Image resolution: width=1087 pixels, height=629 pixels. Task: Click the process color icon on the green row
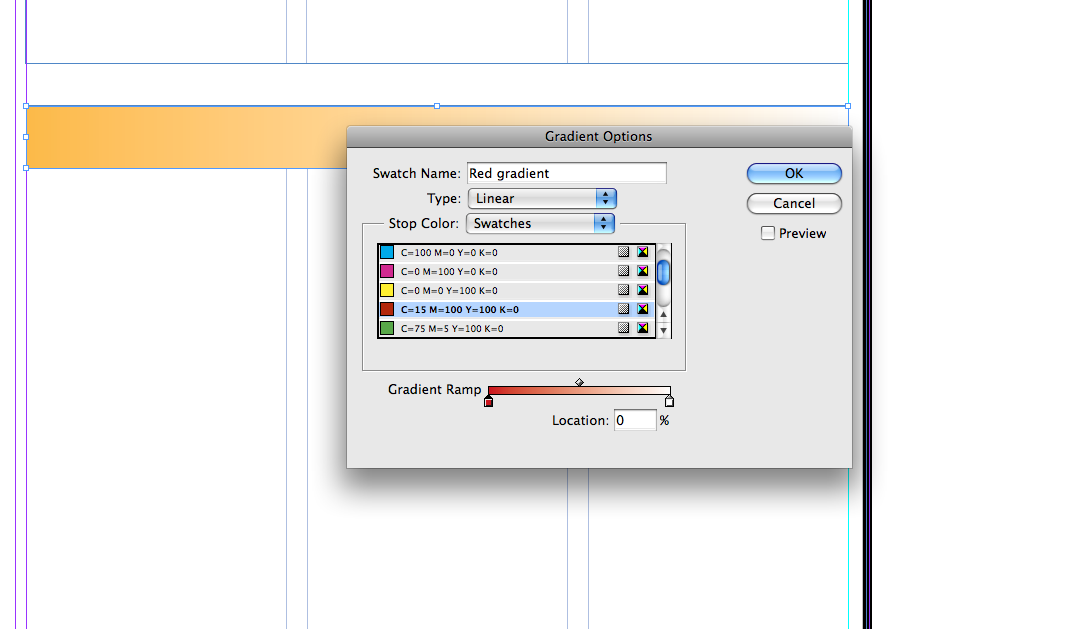623,328
